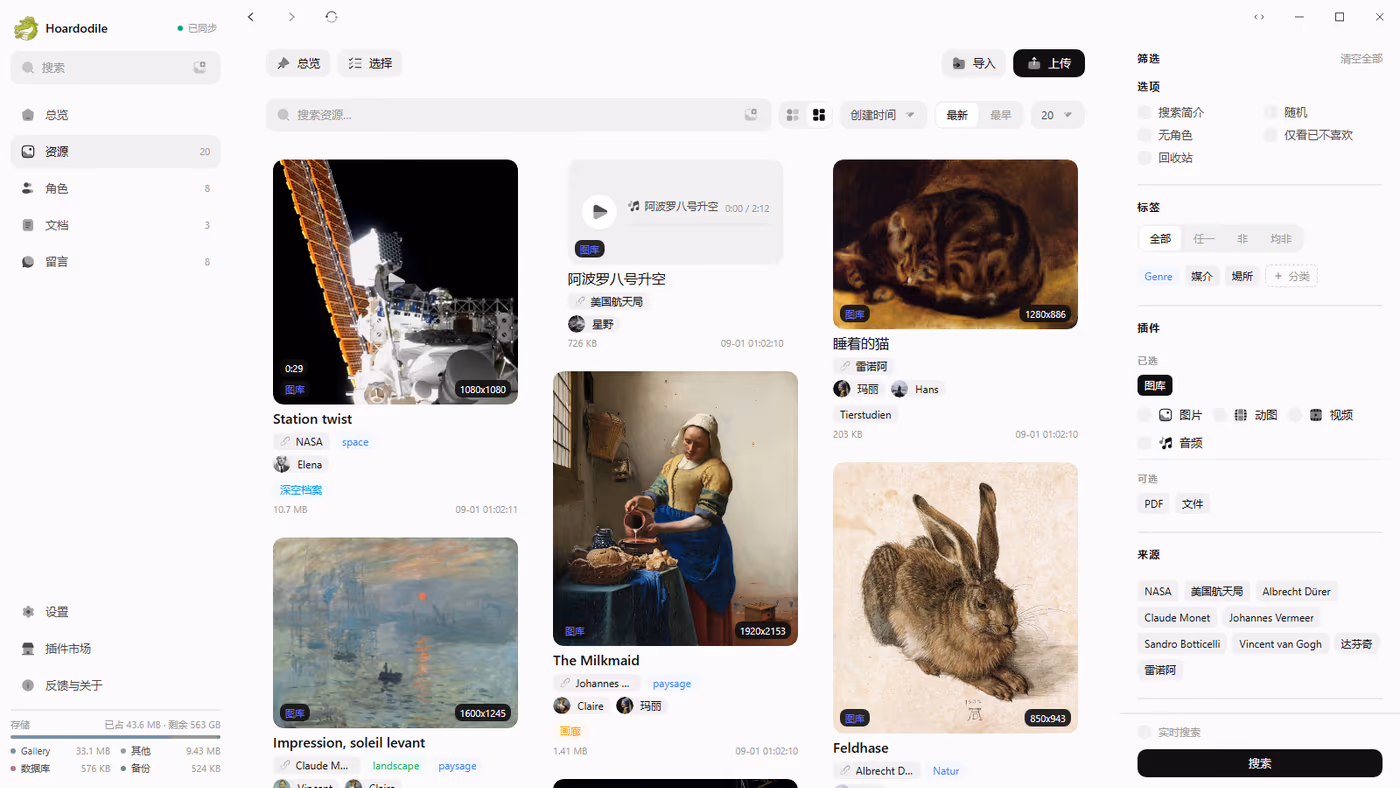
Task: Click the 导入 import button
Action: (x=974, y=63)
